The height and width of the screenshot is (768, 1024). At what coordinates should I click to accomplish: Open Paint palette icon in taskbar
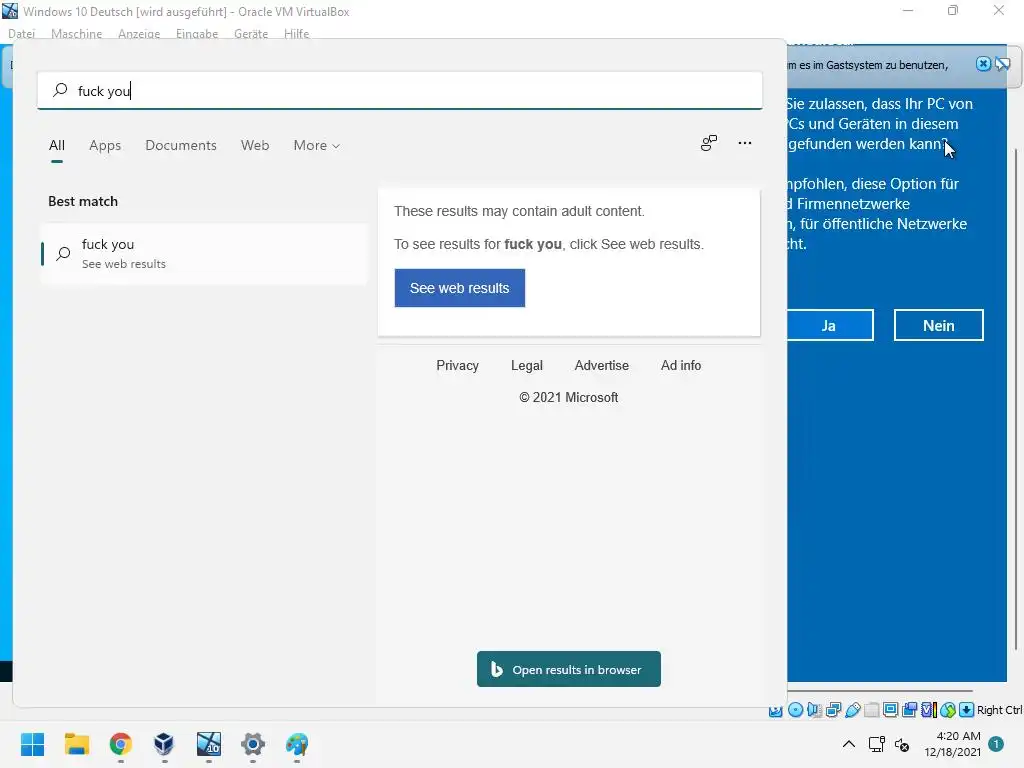coord(297,744)
